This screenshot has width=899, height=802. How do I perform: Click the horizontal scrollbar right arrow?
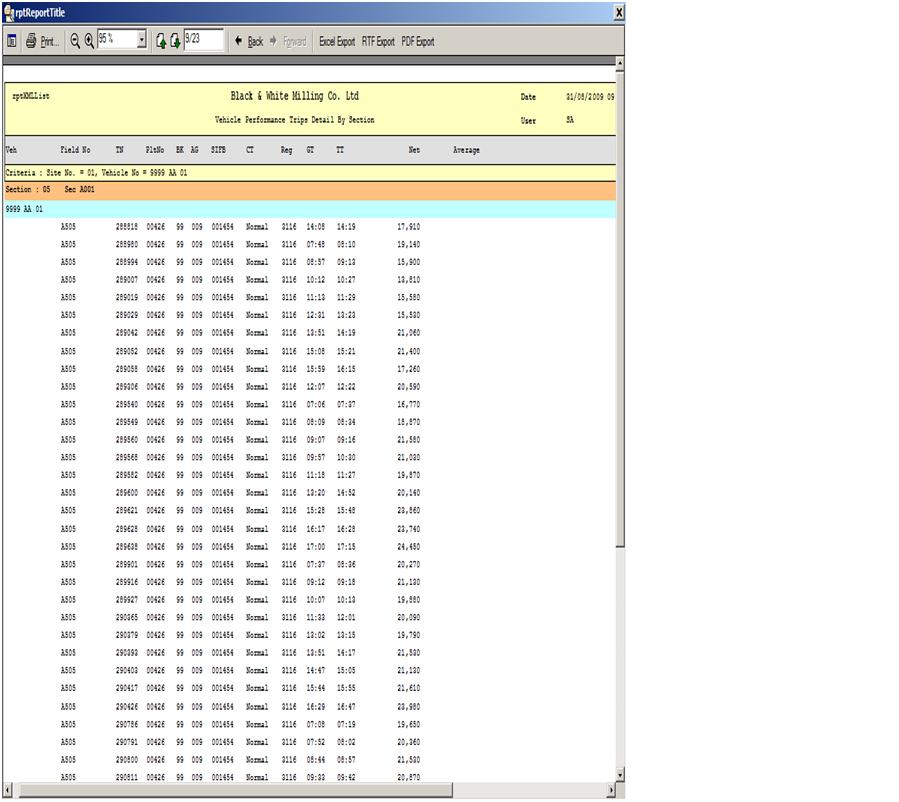tap(611, 791)
